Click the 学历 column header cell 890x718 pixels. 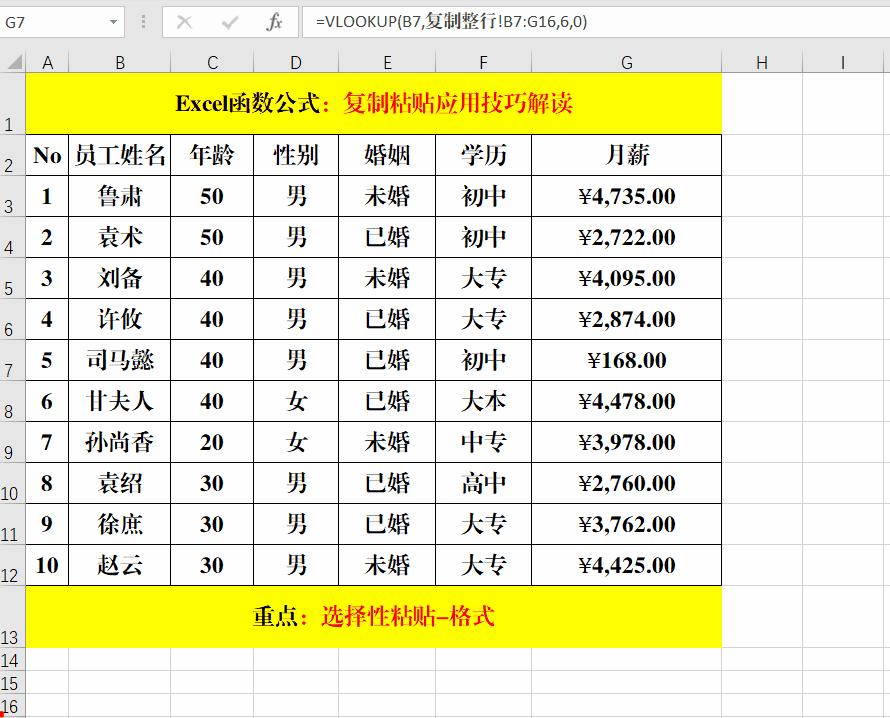click(483, 155)
